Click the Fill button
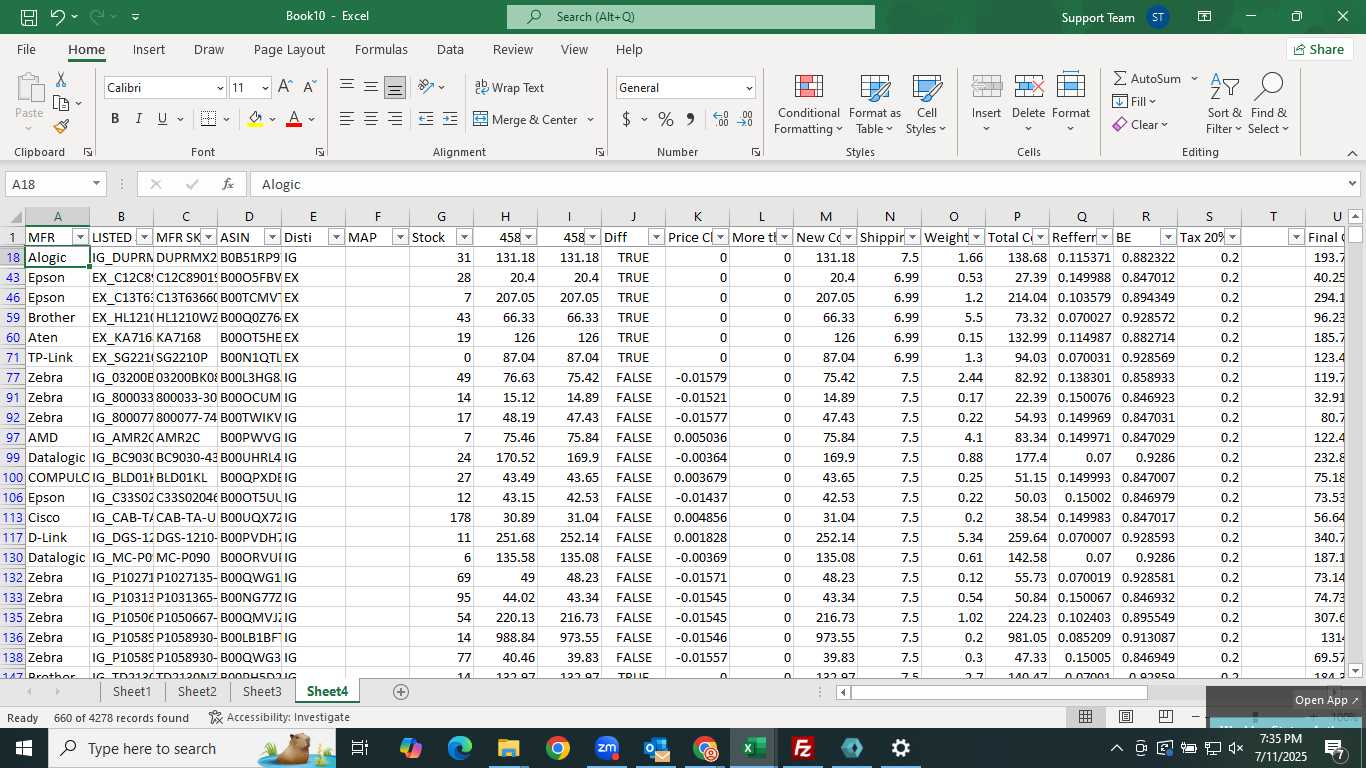1366x768 pixels. 1134,101
